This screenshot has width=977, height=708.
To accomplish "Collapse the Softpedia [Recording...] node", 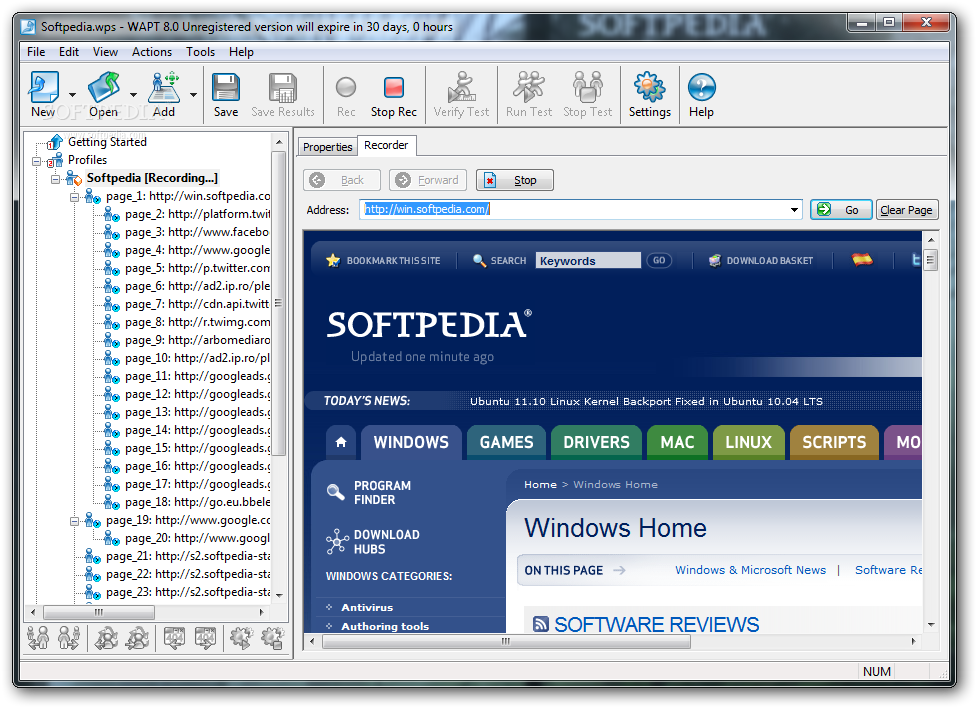I will pyautogui.click(x=55, y=180).
